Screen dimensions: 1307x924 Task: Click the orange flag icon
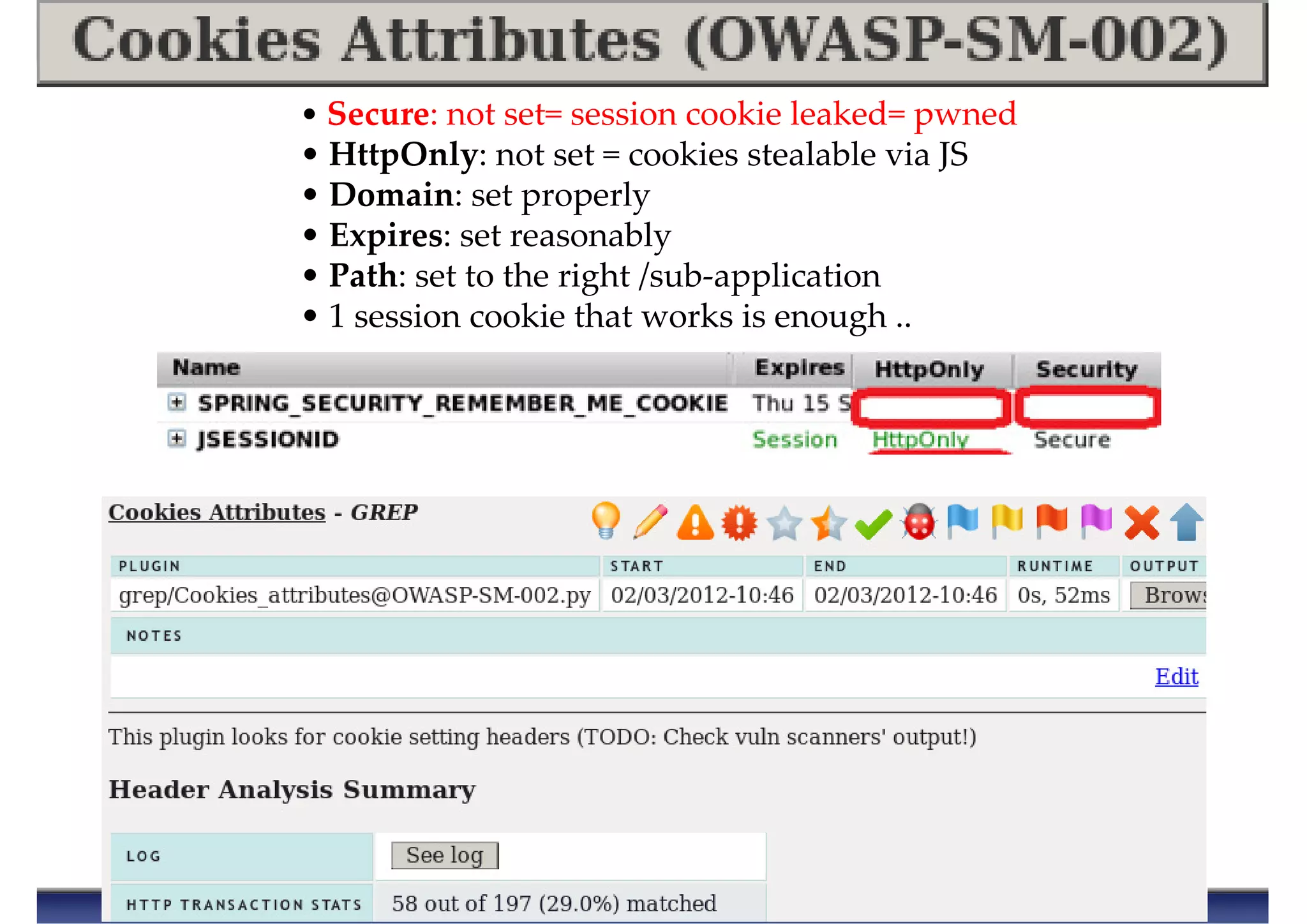pos(1052,521)
